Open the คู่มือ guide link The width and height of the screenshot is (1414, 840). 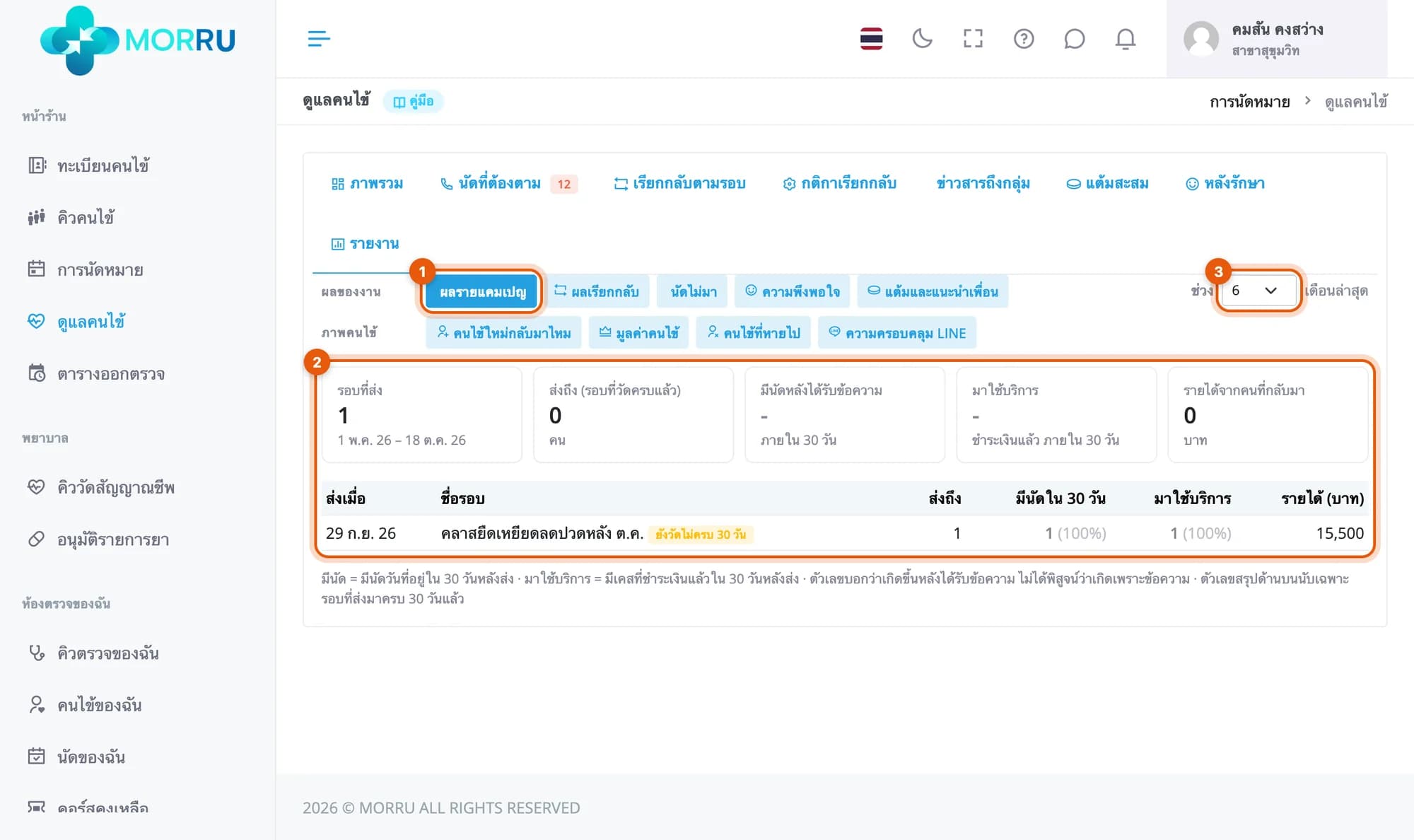[414, 101]
